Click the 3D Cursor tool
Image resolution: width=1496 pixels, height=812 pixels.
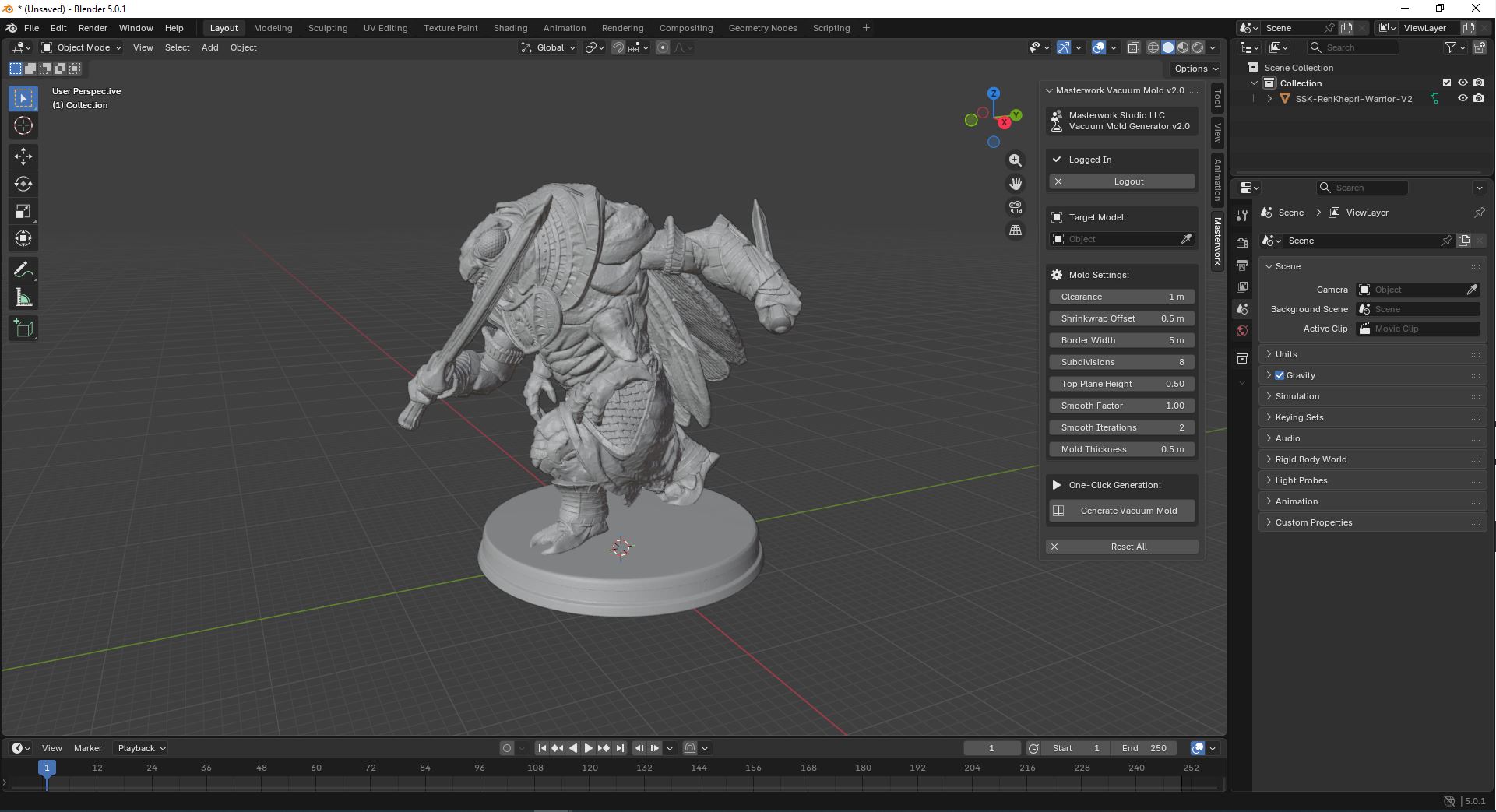[23, 125]
